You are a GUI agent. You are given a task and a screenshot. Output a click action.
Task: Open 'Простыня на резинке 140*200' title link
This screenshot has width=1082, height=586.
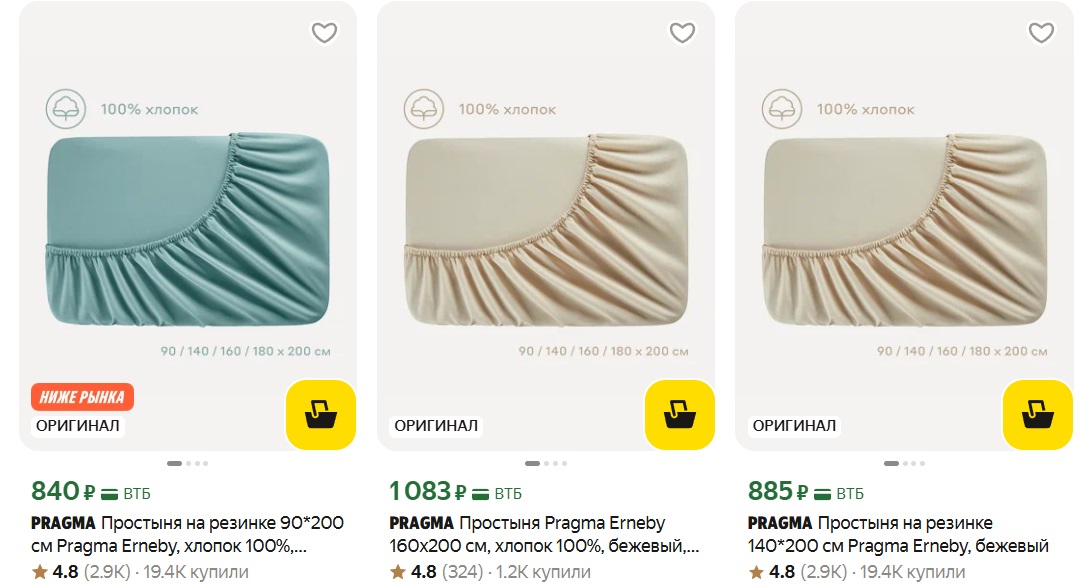pyautogui.click(x=900, y=534)
